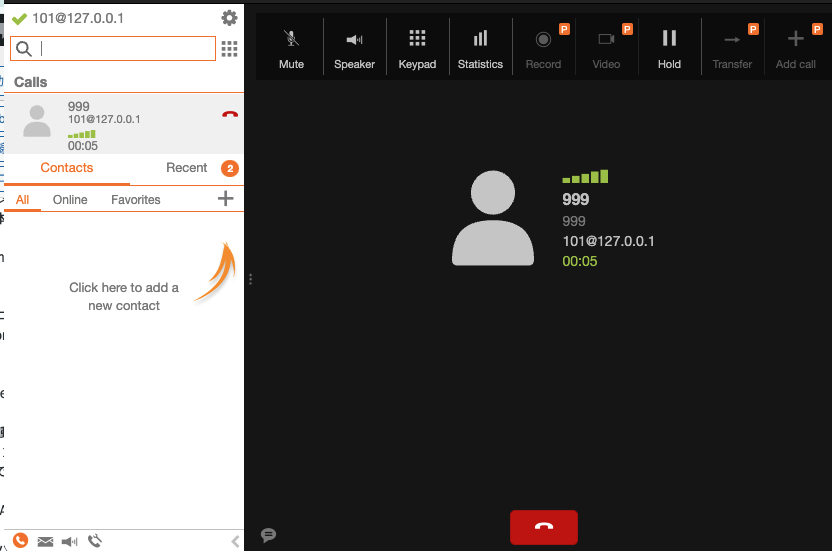832x551 pixels.
Task: Hang up using the large red button
Action: (x=543, y=527)
